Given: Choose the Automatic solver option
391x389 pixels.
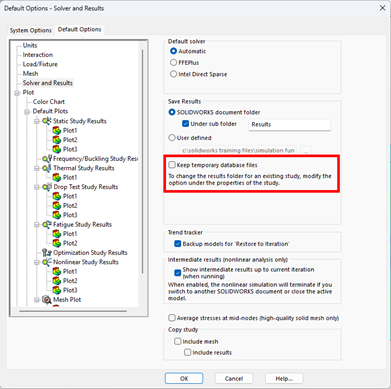Looking at the screenshot, I should click(173, 51).
